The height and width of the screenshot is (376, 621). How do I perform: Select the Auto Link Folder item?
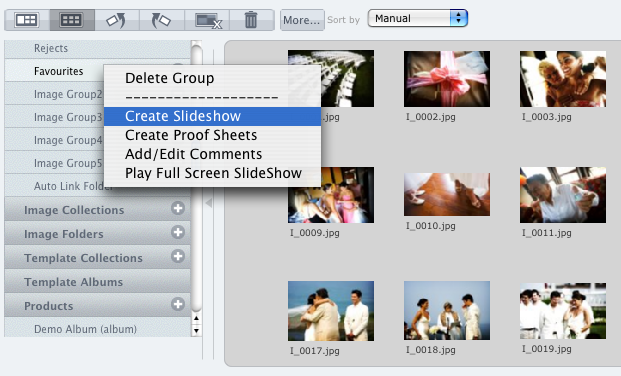54,186
